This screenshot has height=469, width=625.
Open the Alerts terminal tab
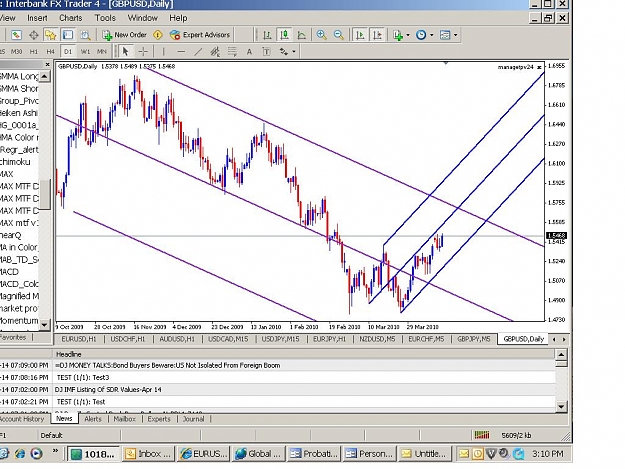pos(93,419)
